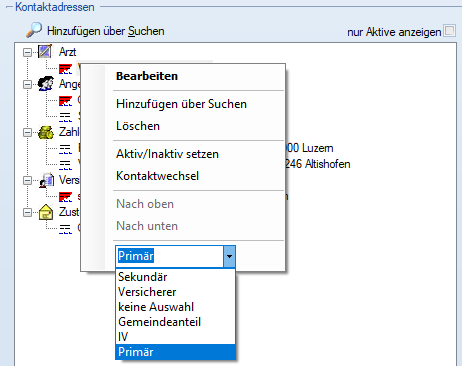Choose Bearbeiten in the context menu
The height and width of the screenshot is (366, 462).
click(x=147, y=76)
